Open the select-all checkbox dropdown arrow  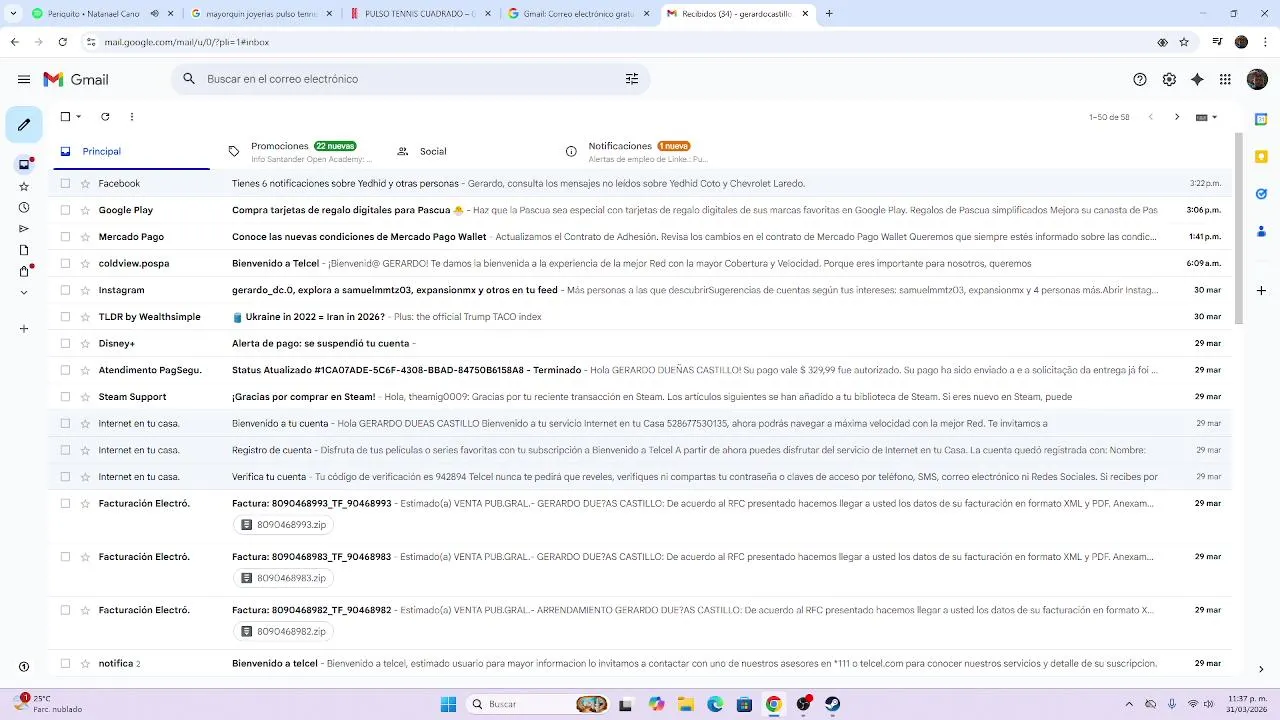[x=79, y=117]
